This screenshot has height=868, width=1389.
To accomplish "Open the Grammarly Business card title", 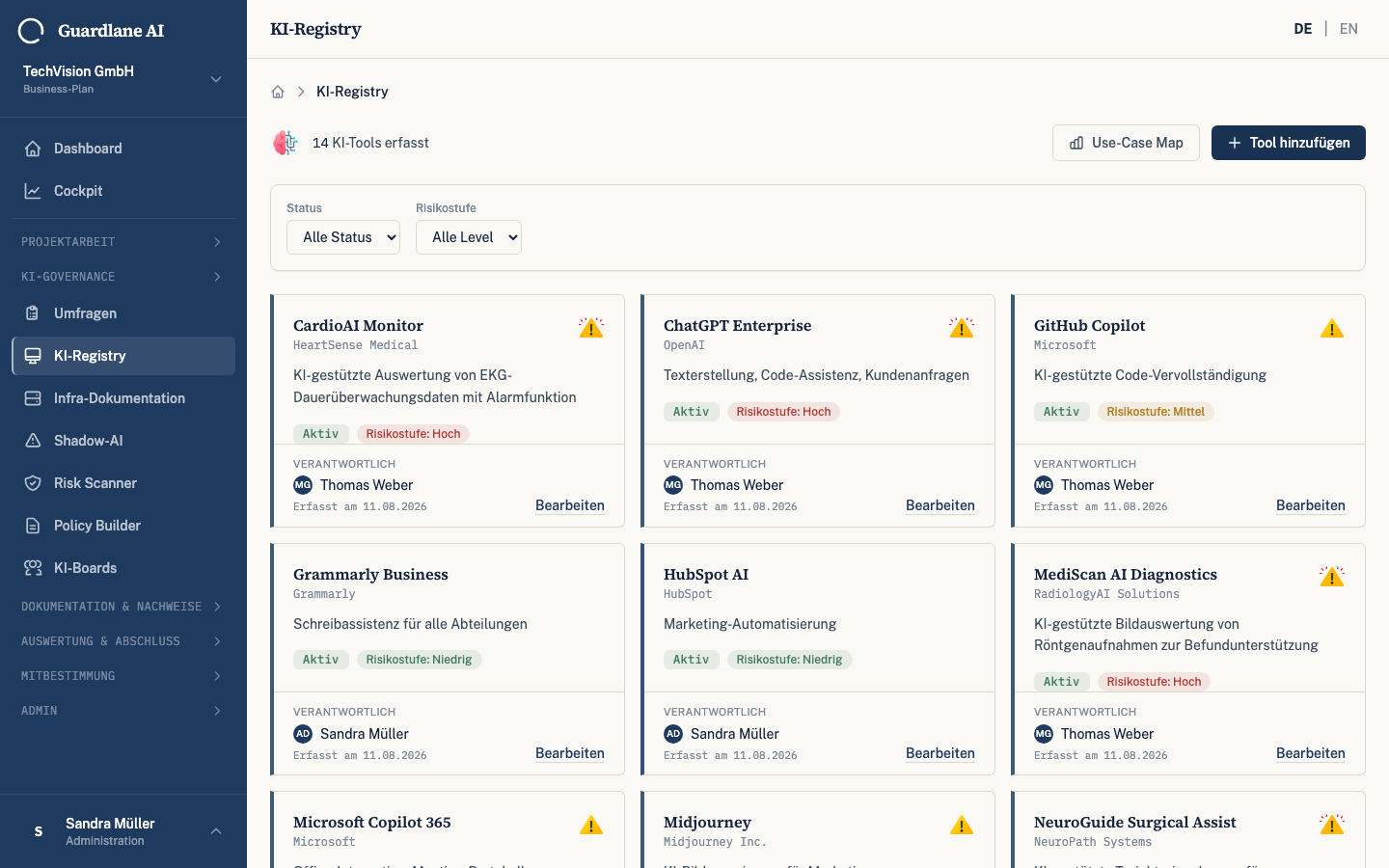I will tap(370, 575).
